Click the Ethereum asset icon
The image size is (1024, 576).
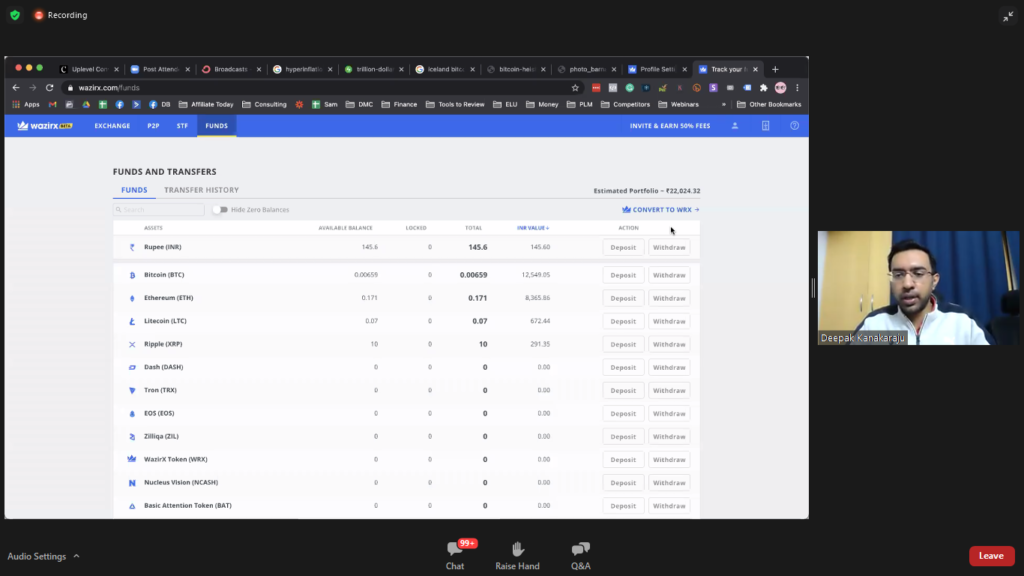[x=132, y=298]
